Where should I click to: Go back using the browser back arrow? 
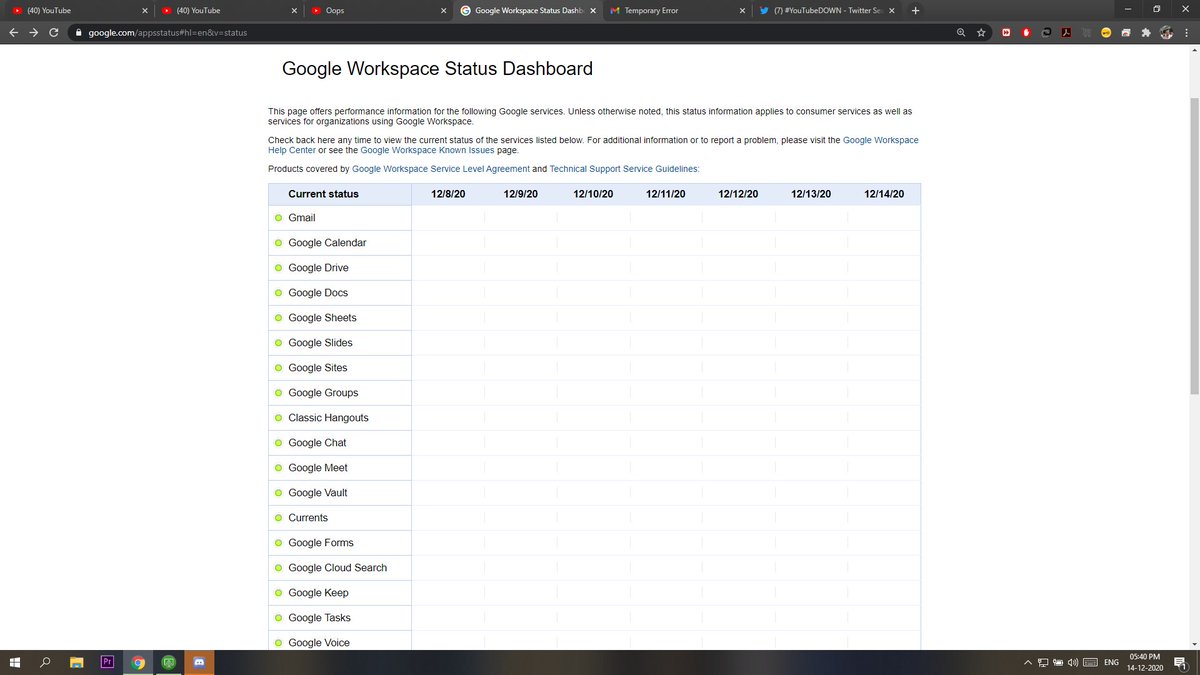13,32
